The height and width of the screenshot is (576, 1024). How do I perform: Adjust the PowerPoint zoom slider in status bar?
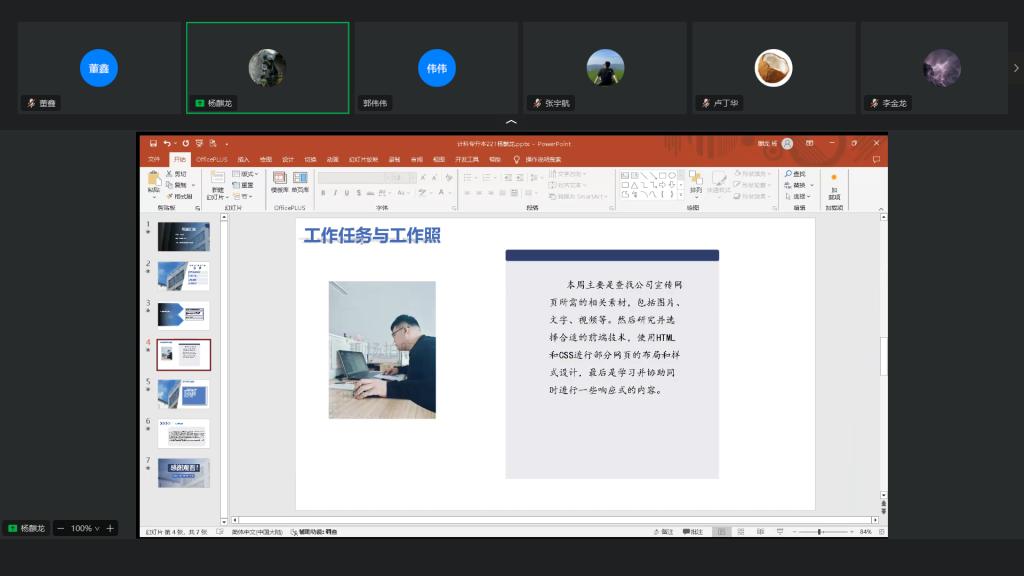[819, 532]
